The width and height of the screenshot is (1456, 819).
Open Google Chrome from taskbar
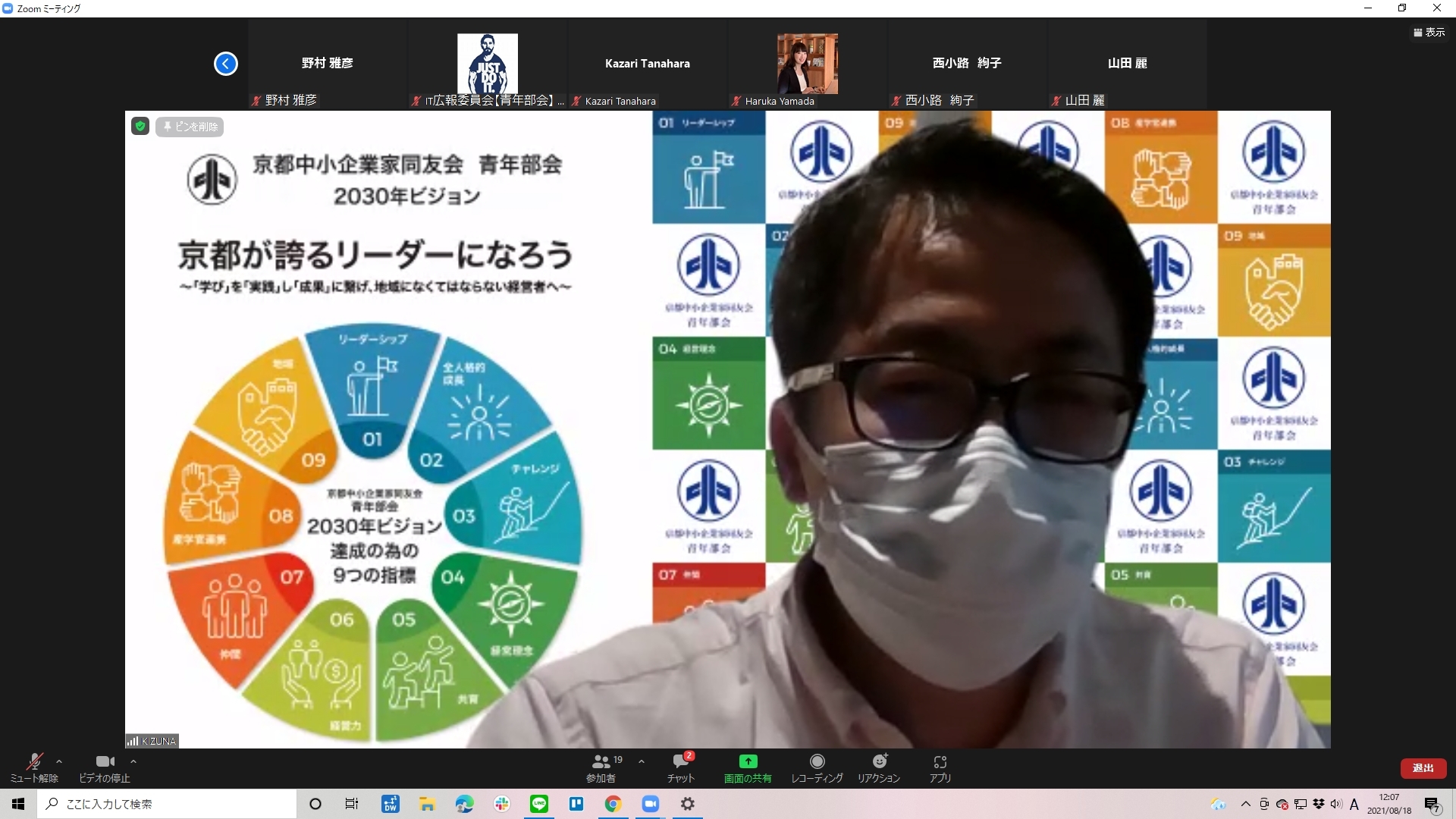(613, 804)
